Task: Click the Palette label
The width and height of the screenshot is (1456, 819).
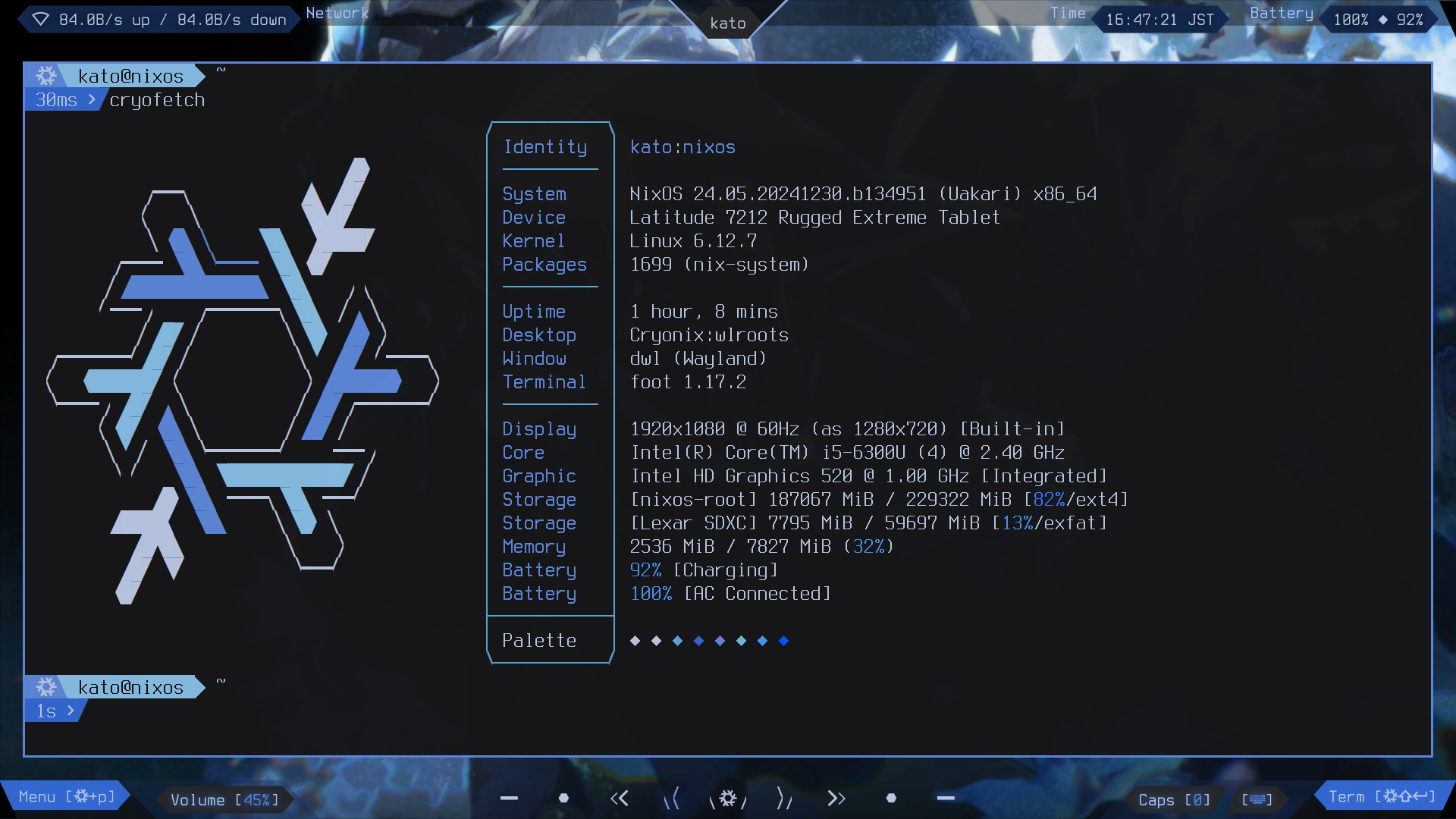Action: point(539,641)
